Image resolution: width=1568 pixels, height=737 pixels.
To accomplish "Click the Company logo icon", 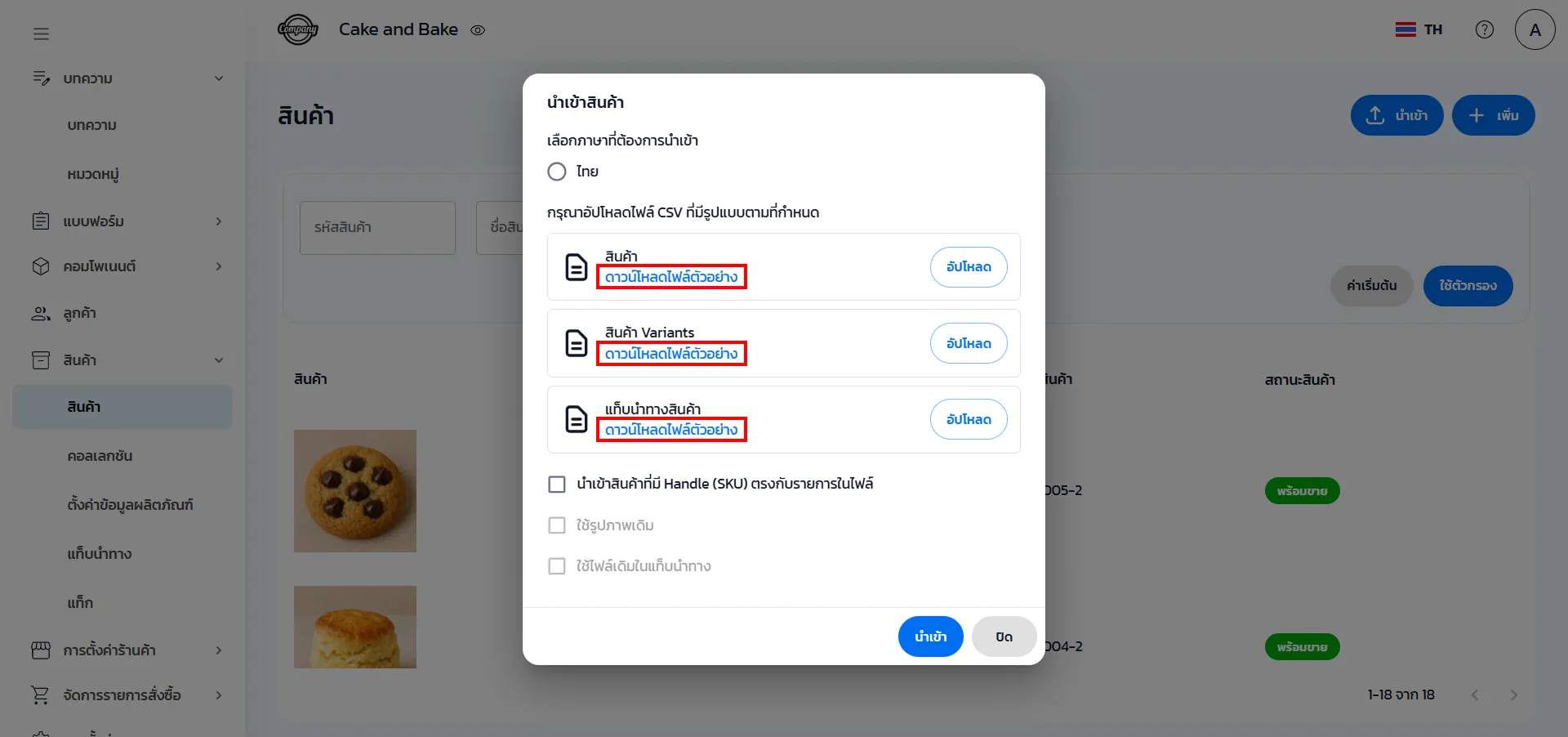I will coord(297,30).
